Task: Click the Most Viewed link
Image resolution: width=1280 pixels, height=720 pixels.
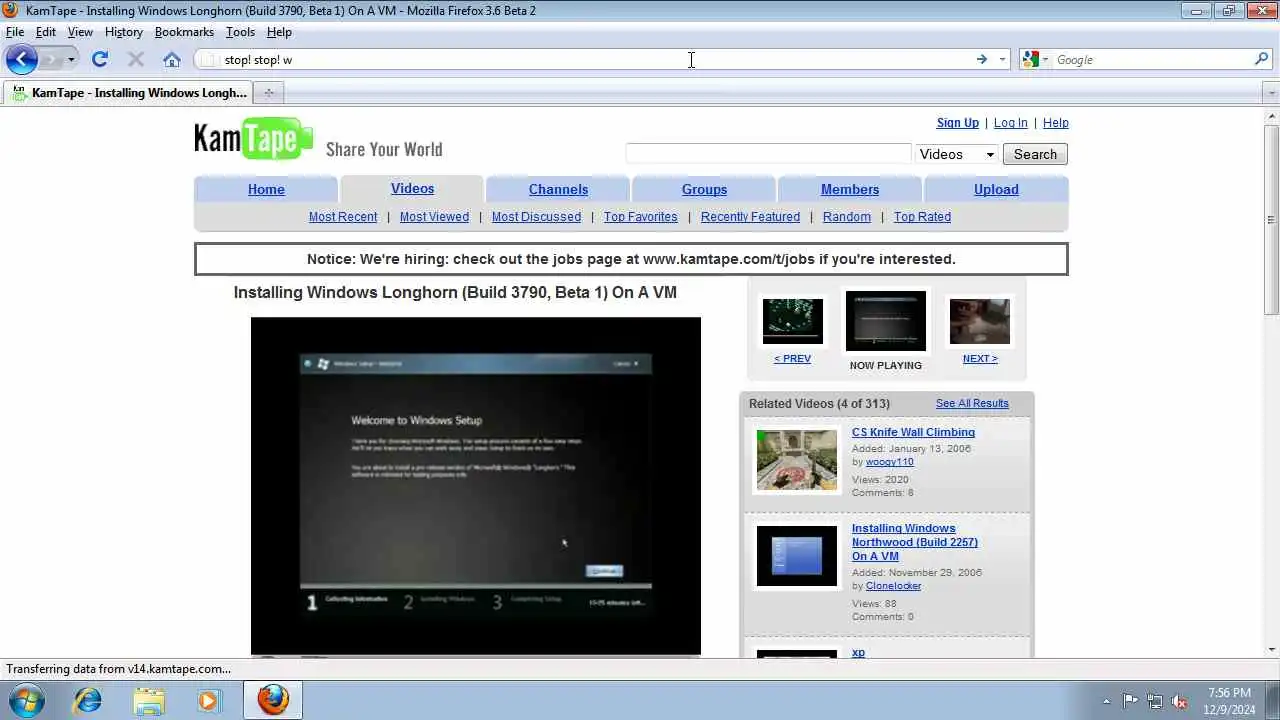Action: tap(434, 217)
